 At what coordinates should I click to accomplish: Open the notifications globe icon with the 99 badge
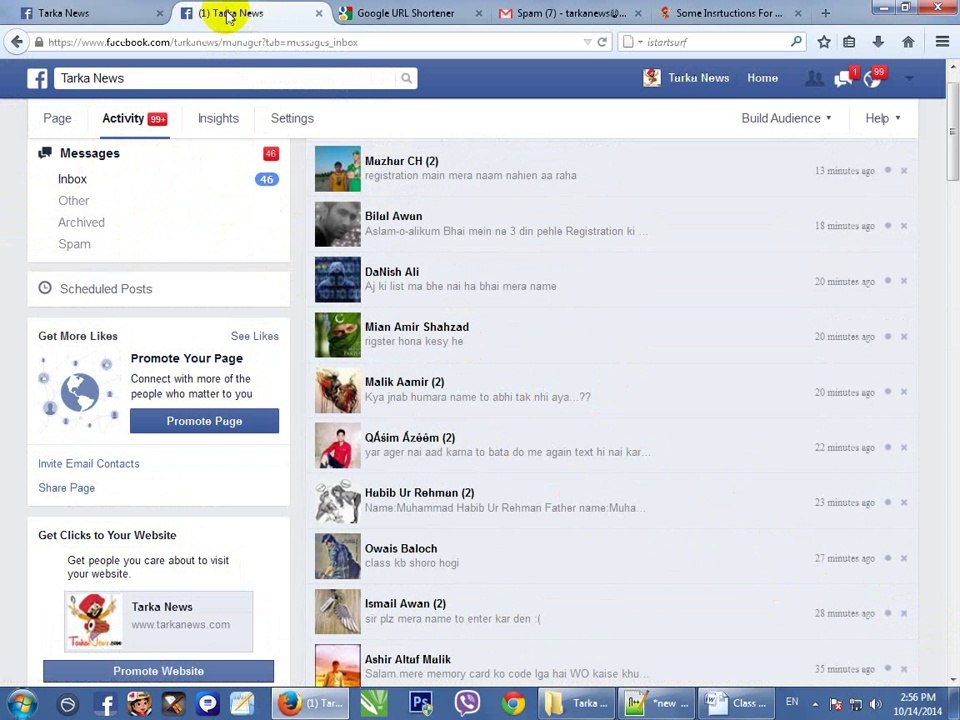pos(872,78)
